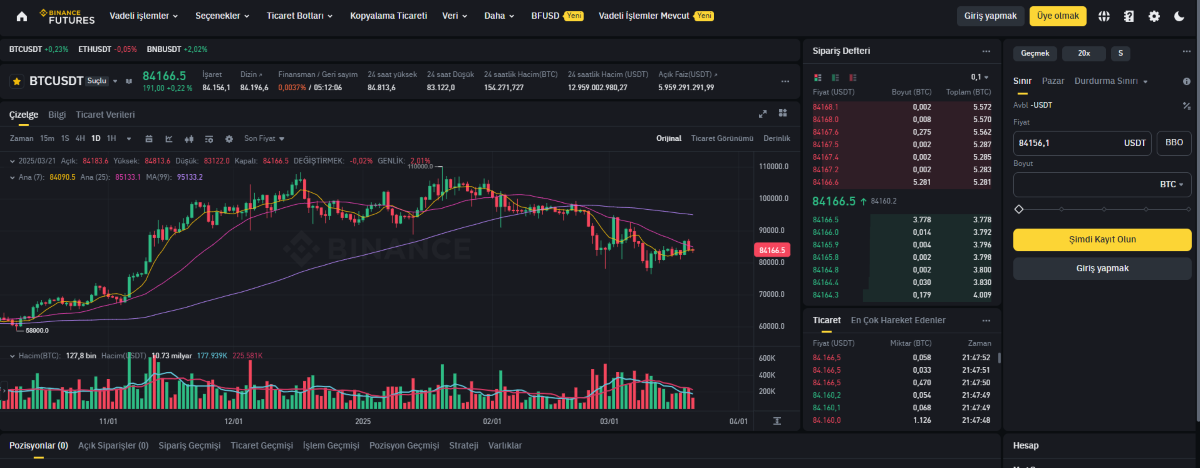Switch to dark mode moon icon
This screenshot has height=468, width=1200.
point(1179,16)
